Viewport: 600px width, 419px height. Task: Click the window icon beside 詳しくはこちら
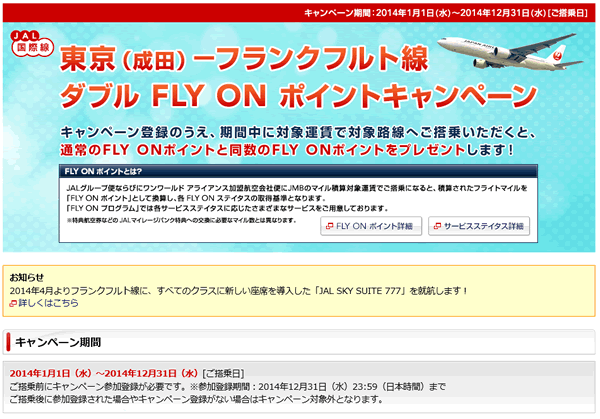tap(12, 302)
